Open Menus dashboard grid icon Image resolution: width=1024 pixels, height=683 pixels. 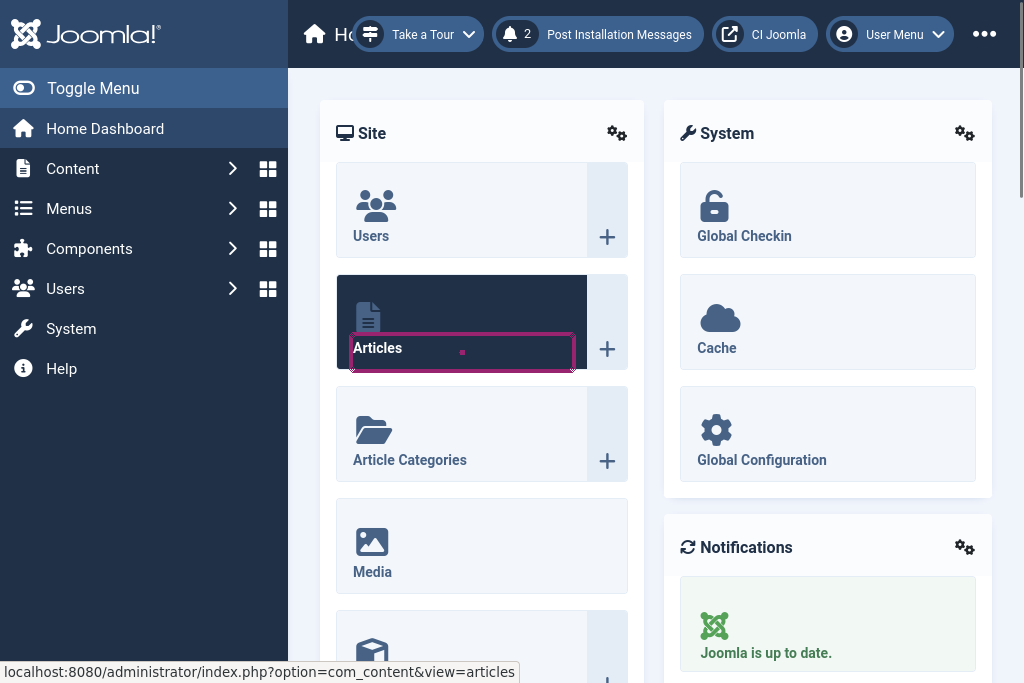point(268,209)
